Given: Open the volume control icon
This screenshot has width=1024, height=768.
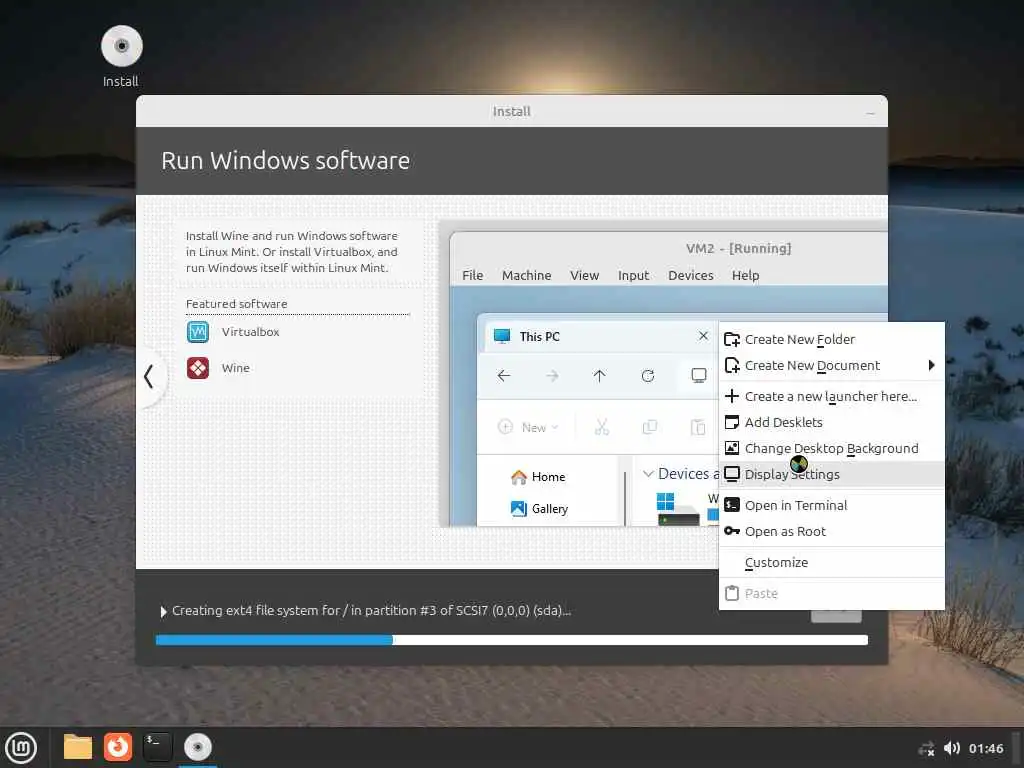Looking at the screenshot, I should click(x=952, y=748).
